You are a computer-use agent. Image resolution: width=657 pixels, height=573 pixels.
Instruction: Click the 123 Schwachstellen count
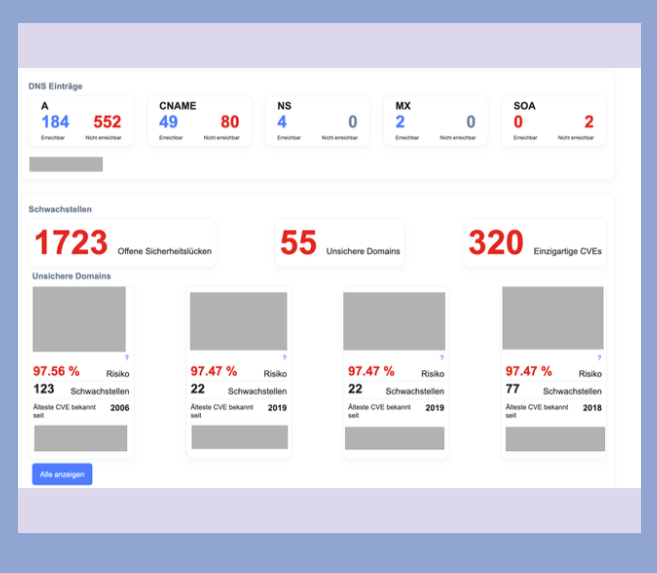click(44, 389)
